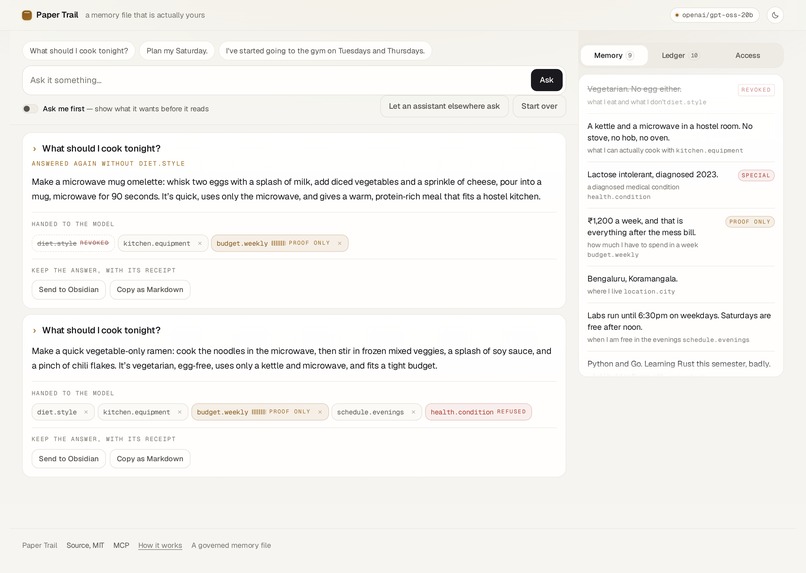This screenshot has width=806, height=573.
Task: Remove kitchen.equipment from first answer's chips
Action: (200, 243)
